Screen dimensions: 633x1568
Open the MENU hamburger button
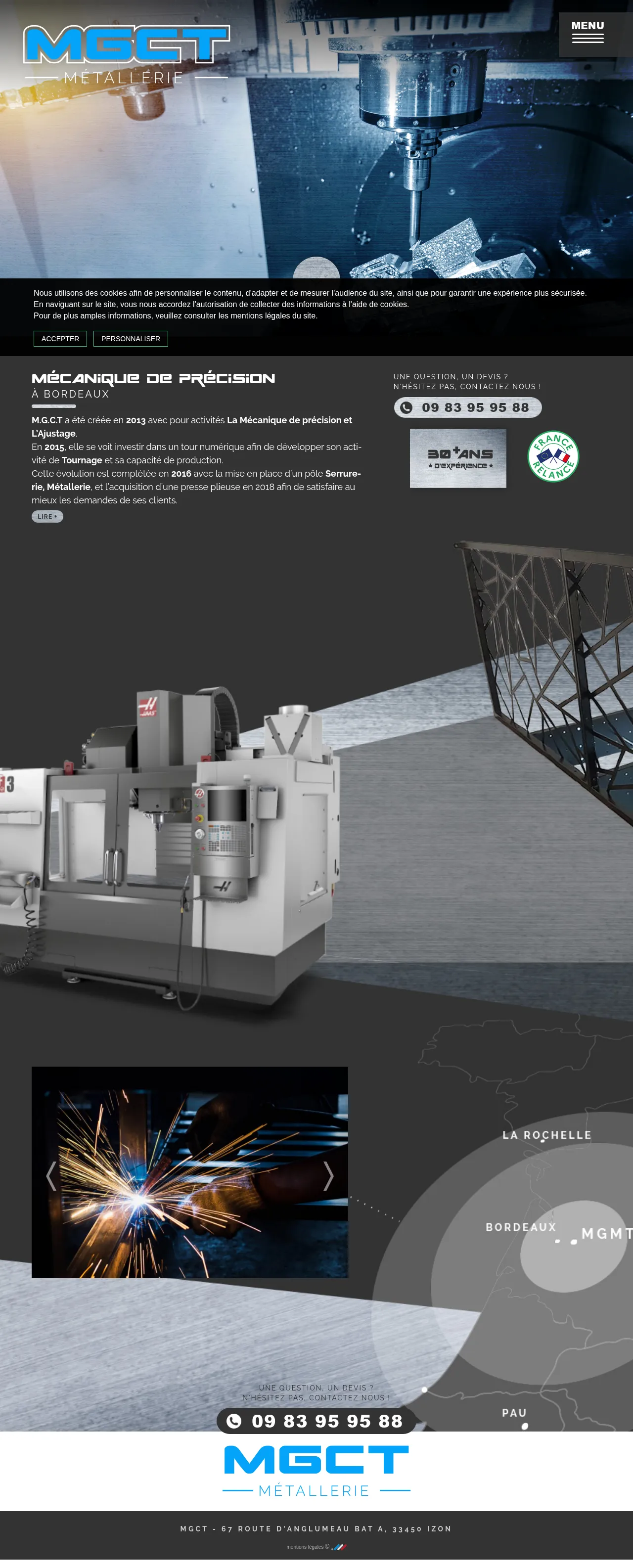tap(588, 32)
